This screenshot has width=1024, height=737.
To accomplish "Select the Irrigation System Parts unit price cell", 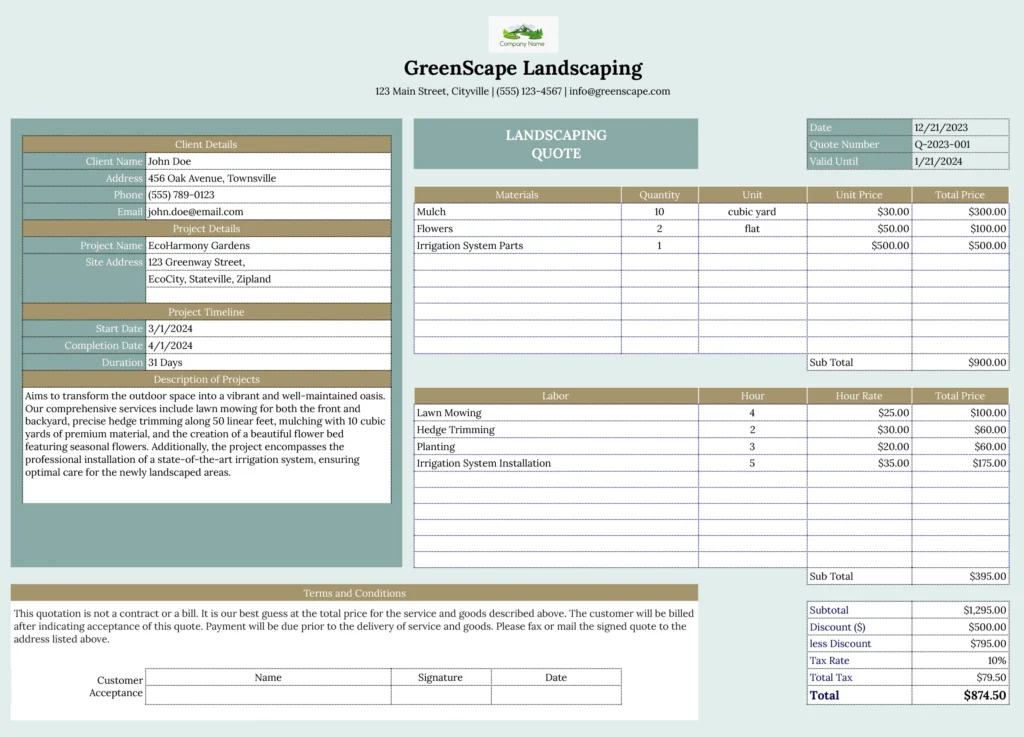I will (x=859, y=246).
